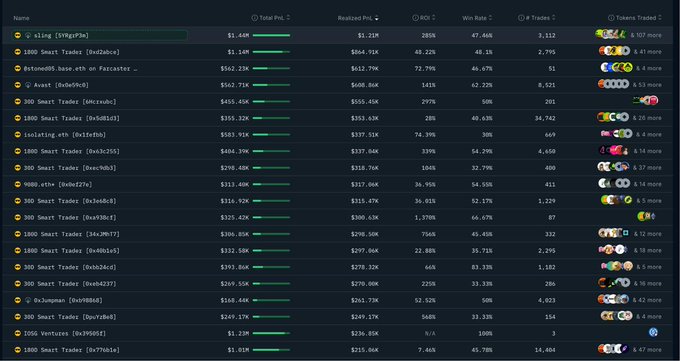Click the lightbulb icon next to sling
The height and width of the screenshot is (361, 680).
coord(28,35)
